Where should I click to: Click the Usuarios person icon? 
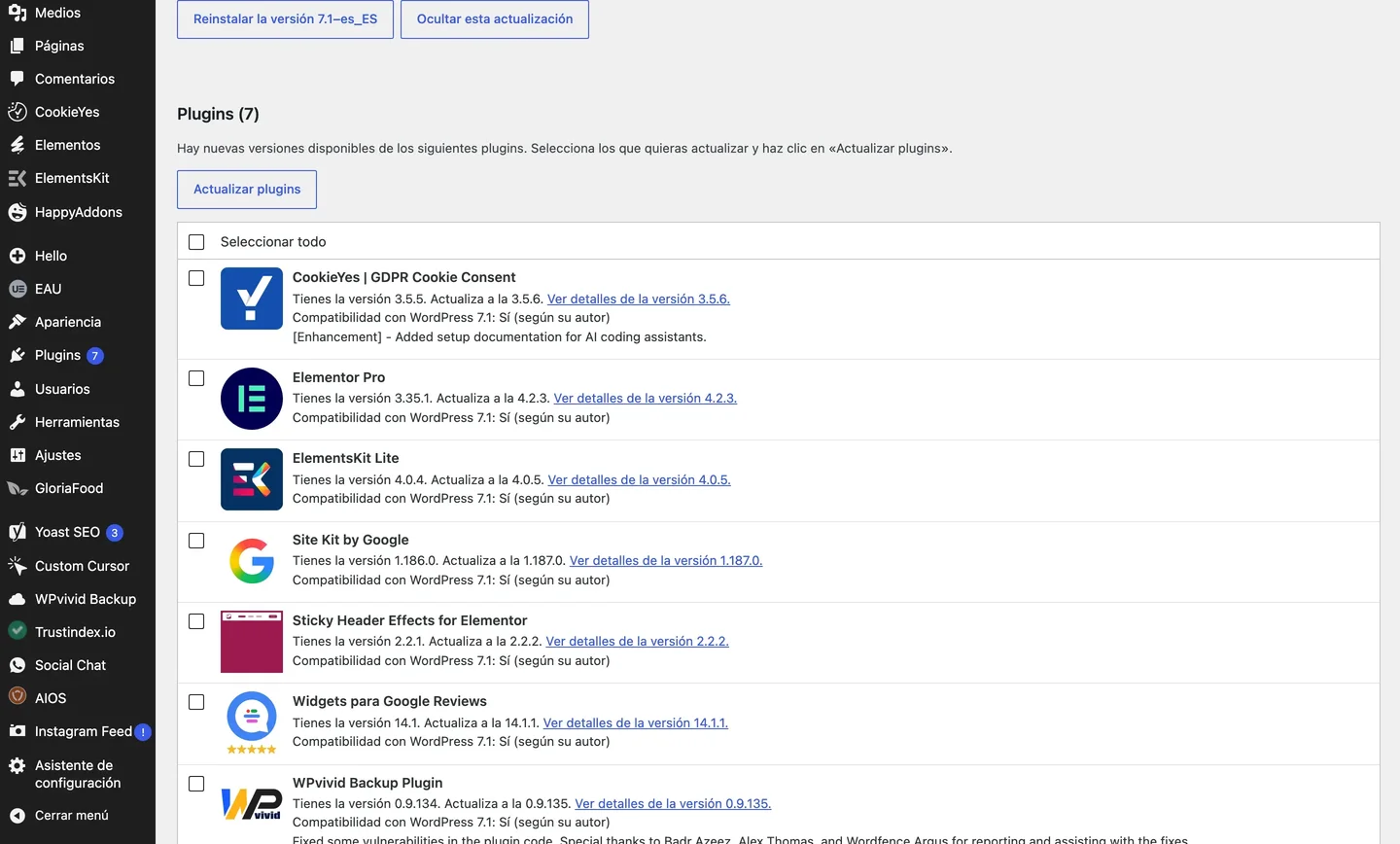[x=17, y=389]
